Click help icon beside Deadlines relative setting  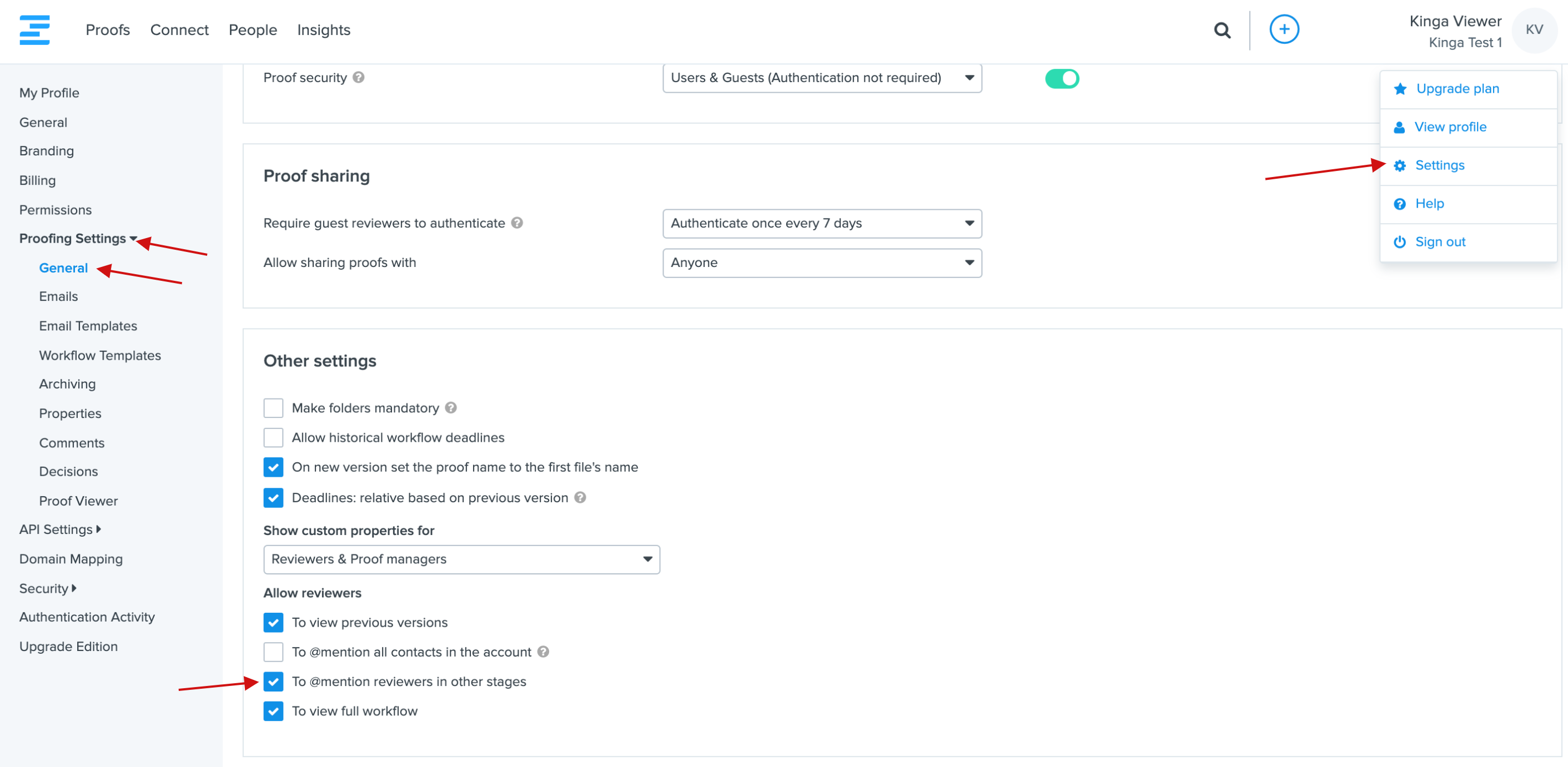tap(580, 497)
